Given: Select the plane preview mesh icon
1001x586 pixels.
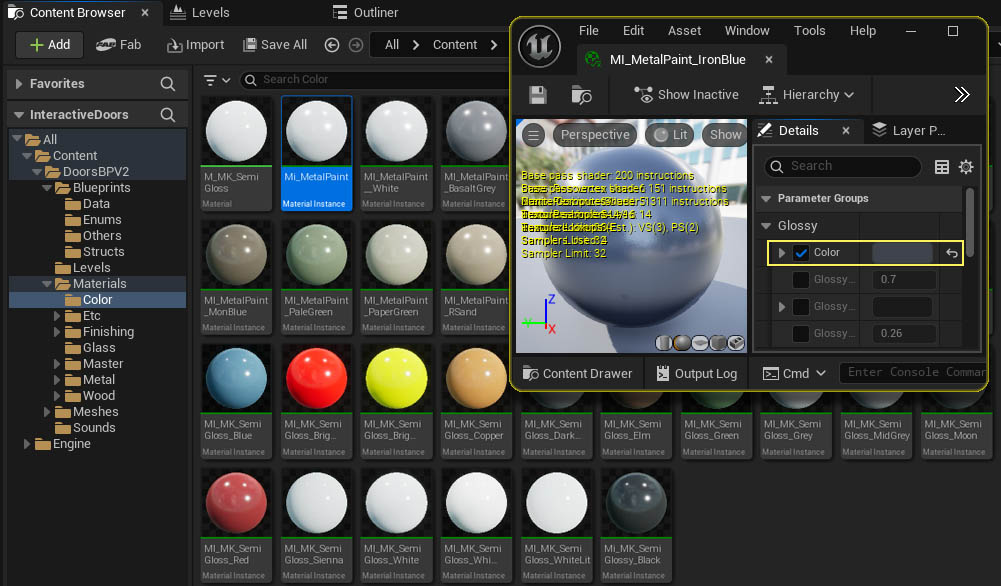Looking at the screenshot, I should pyautogui.click(x=700, y=343).
